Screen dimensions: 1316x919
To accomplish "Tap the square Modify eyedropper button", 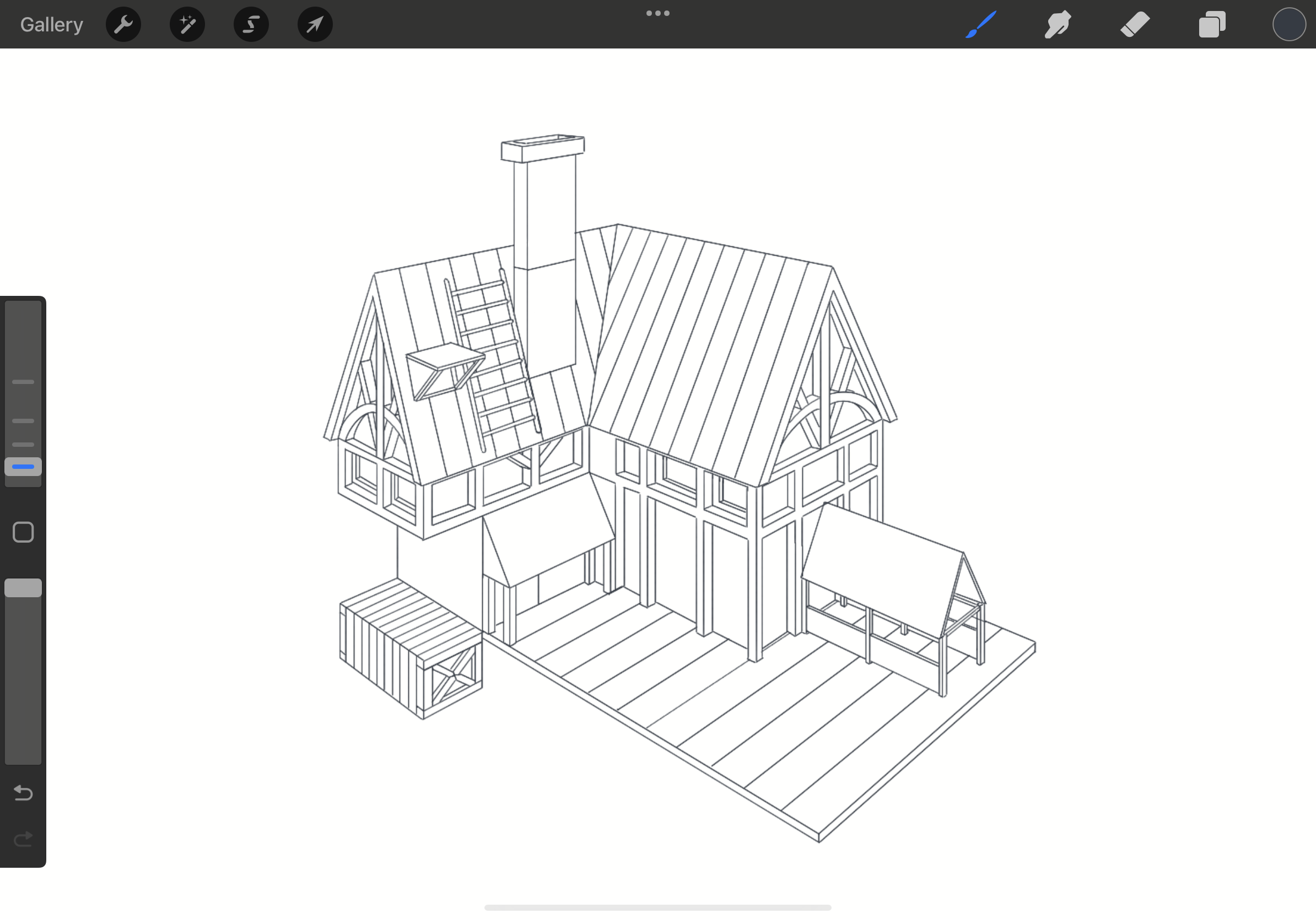I will (x=23, y=532).
